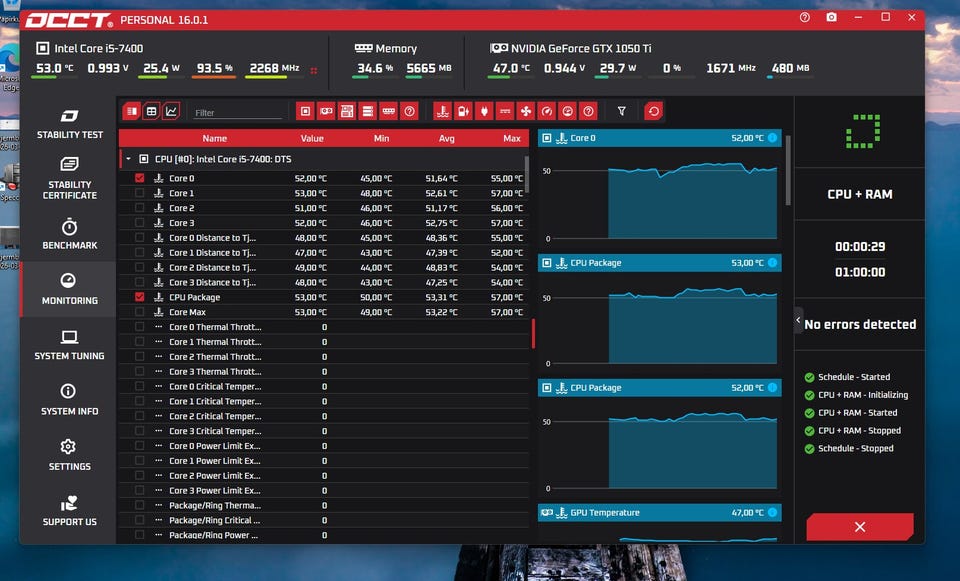The height and width of the screenshot is (581, 960).
Task: Click the power plug sensor filter icon
Action: (x=484, y=111)
